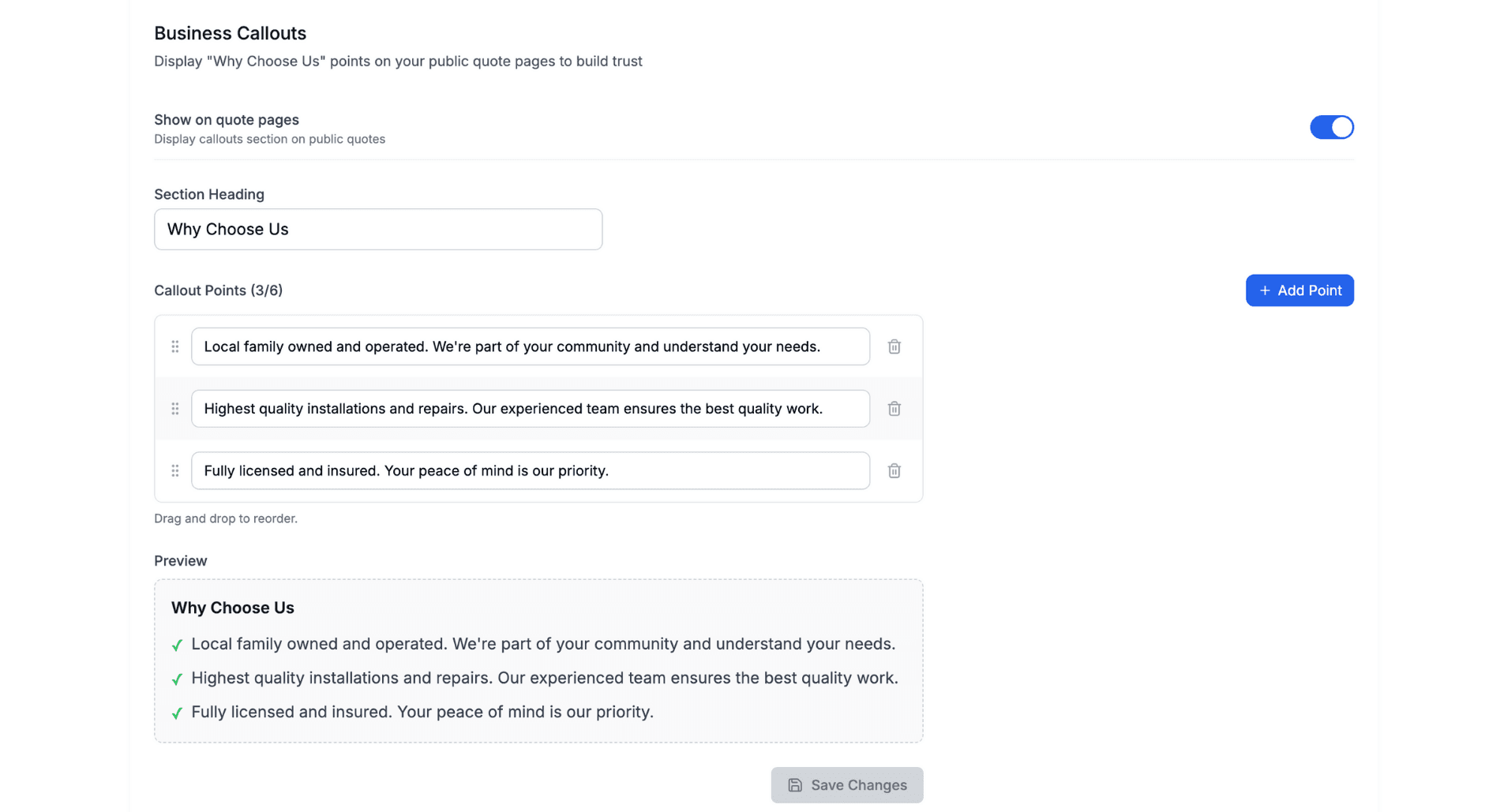Click the "Why Choose Us" preview heading
The width and height of the screenshot is (1500, 812).
(x=232, y=608)
